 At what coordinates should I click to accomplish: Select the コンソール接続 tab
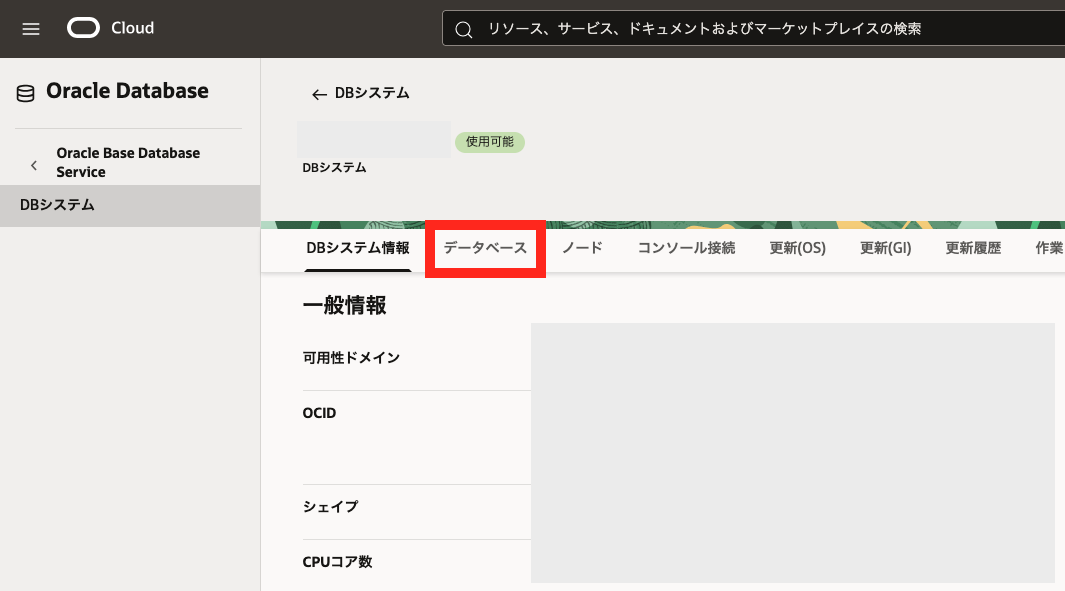686,248
